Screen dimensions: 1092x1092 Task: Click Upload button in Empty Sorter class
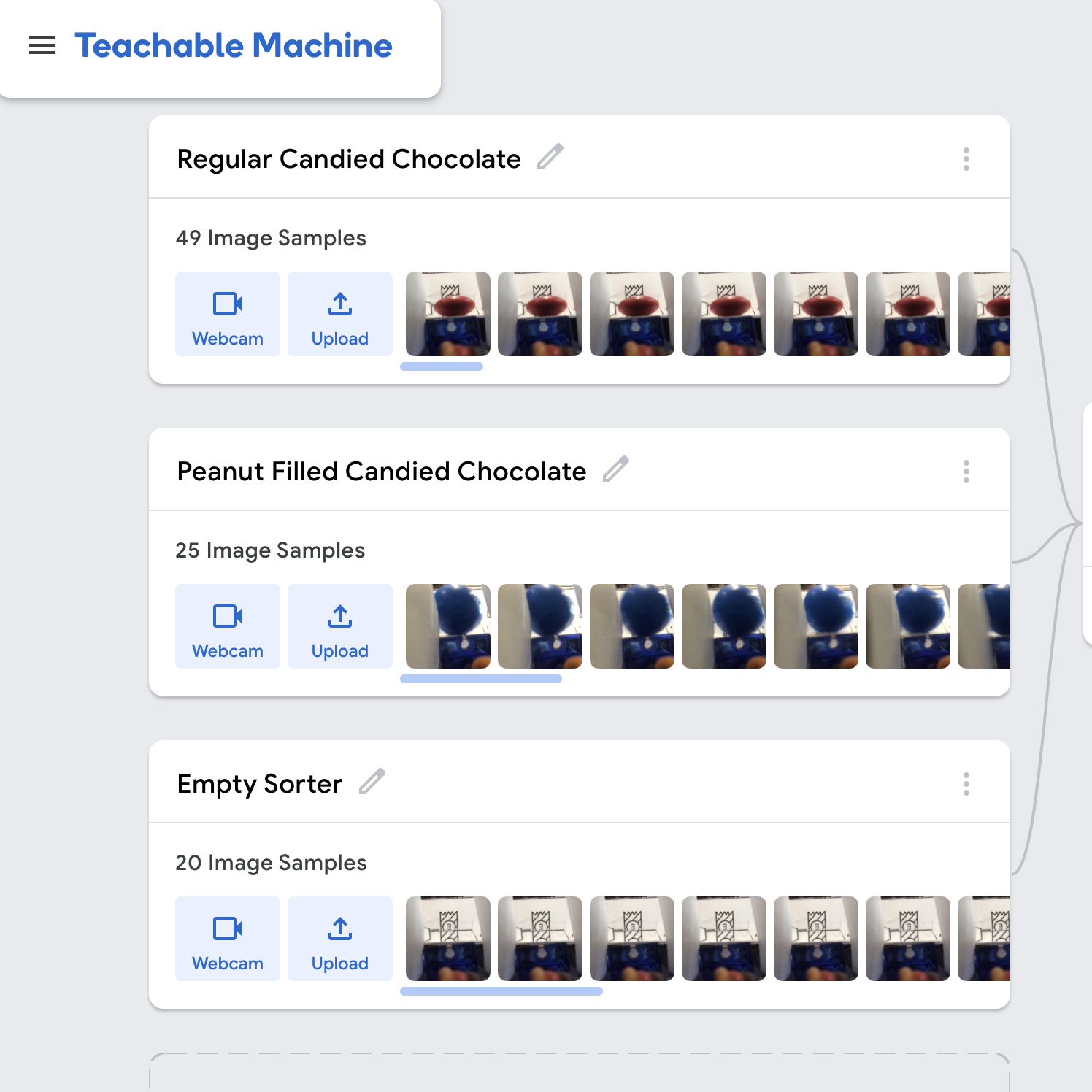pos(340,939)
